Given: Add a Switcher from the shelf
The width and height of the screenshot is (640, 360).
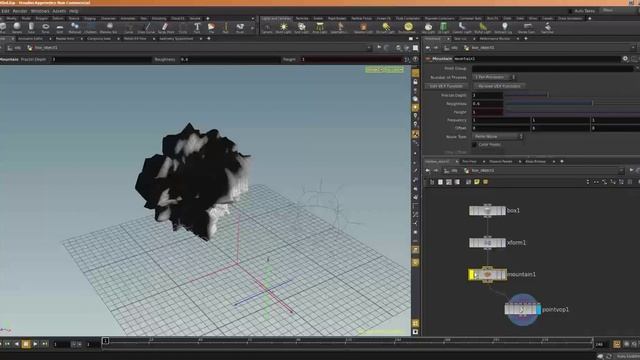Looking at the screenshot, I should (547, 28).
